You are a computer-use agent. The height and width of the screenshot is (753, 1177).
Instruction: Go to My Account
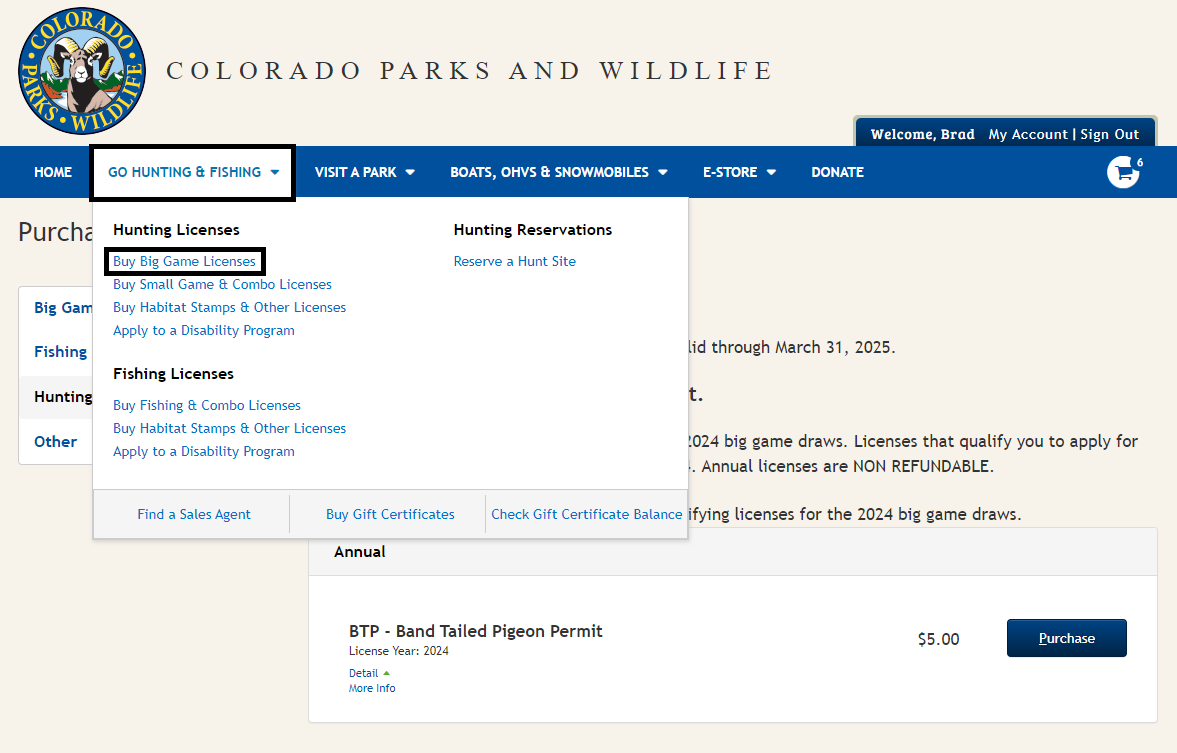pos(1028,134)
